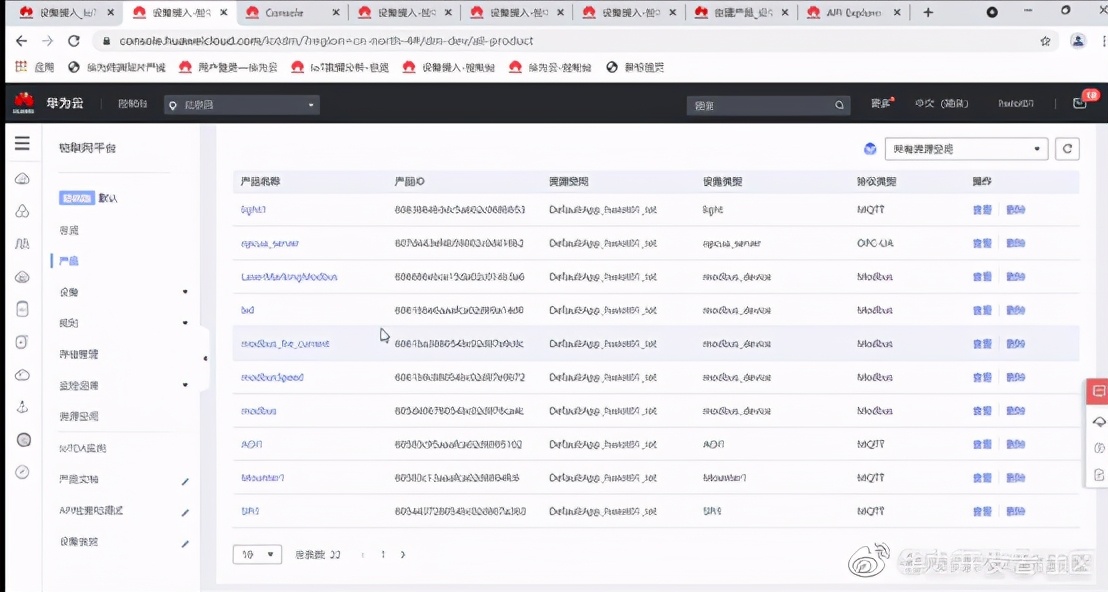Switch to the Console browser tab
Screen dimensions: 1108x592
(x=285, y=13)
